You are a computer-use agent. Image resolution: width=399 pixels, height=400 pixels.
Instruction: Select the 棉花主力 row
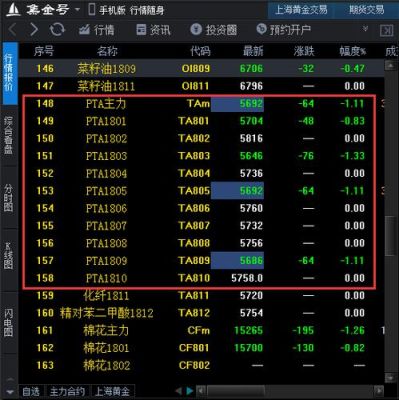tap(201, 330)
